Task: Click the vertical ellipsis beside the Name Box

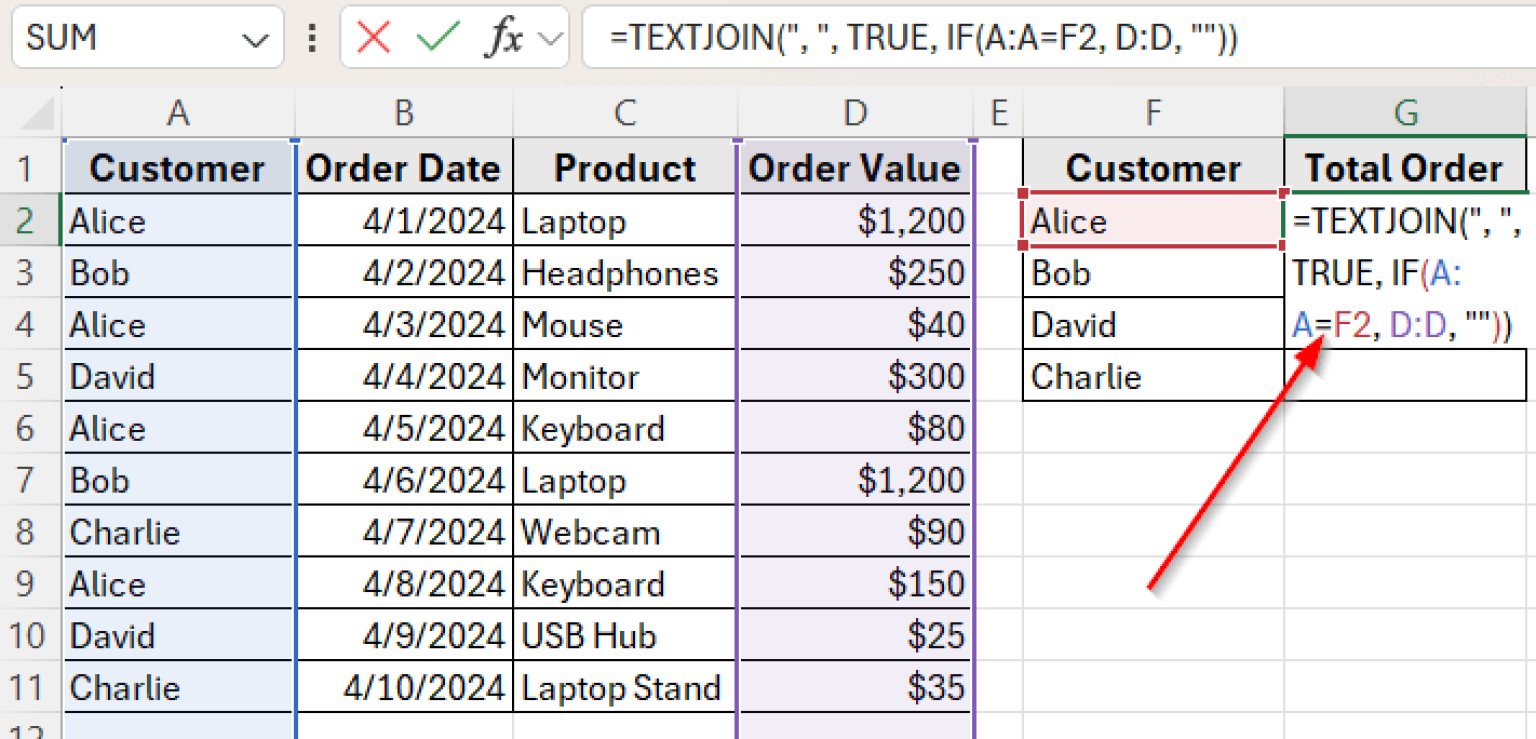Action: tap(311, 37)
